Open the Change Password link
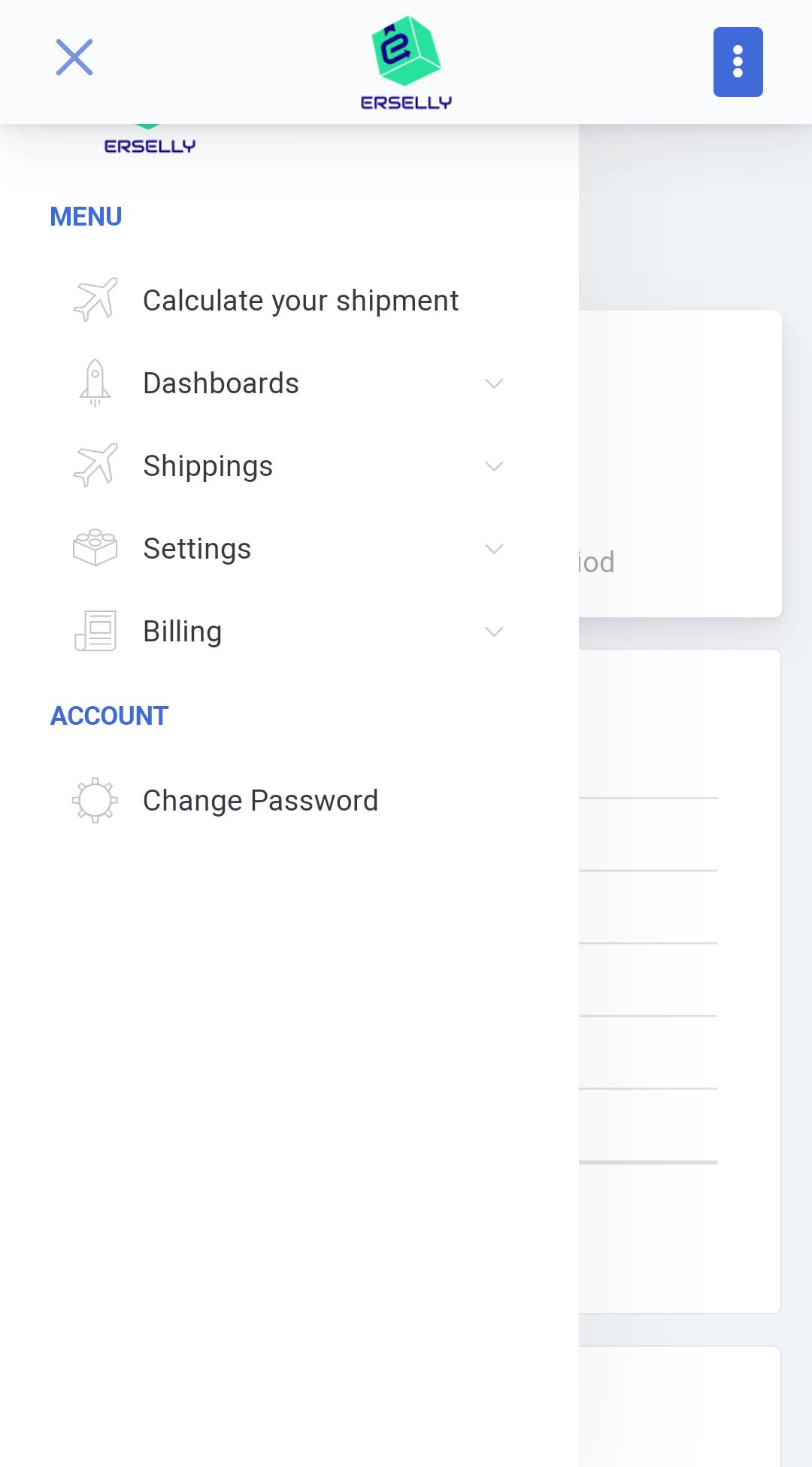Screen dimensions: 812x1467 (260, 801)
